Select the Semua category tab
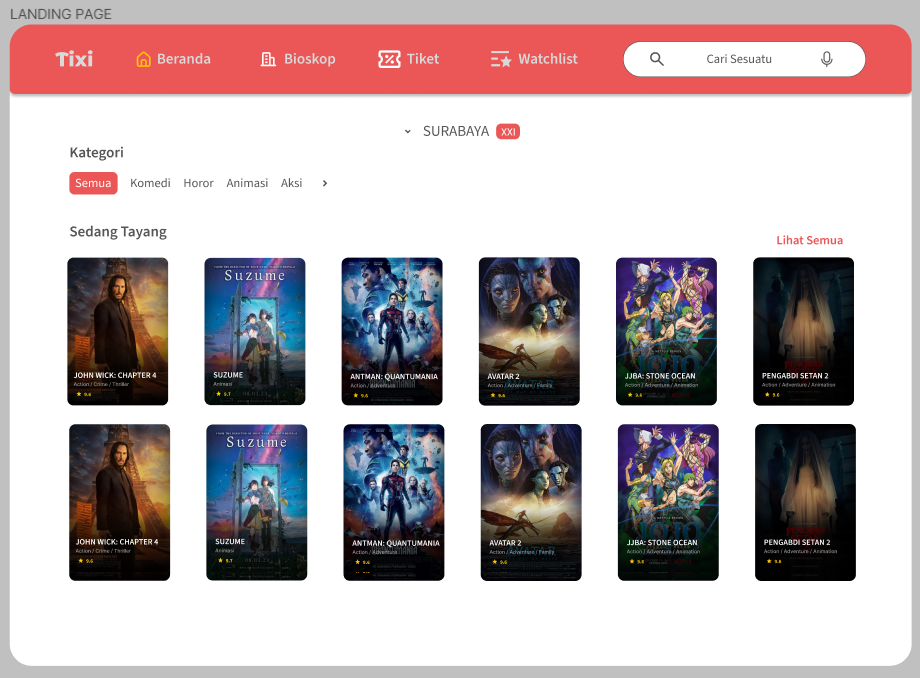The image size is (920, 678). click(x=93, y=183)
